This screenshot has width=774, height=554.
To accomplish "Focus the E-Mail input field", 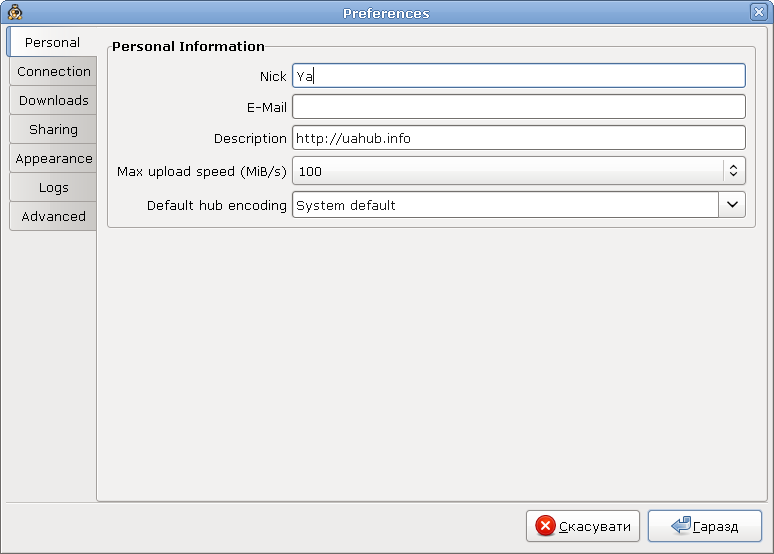I will pos(518,107).
